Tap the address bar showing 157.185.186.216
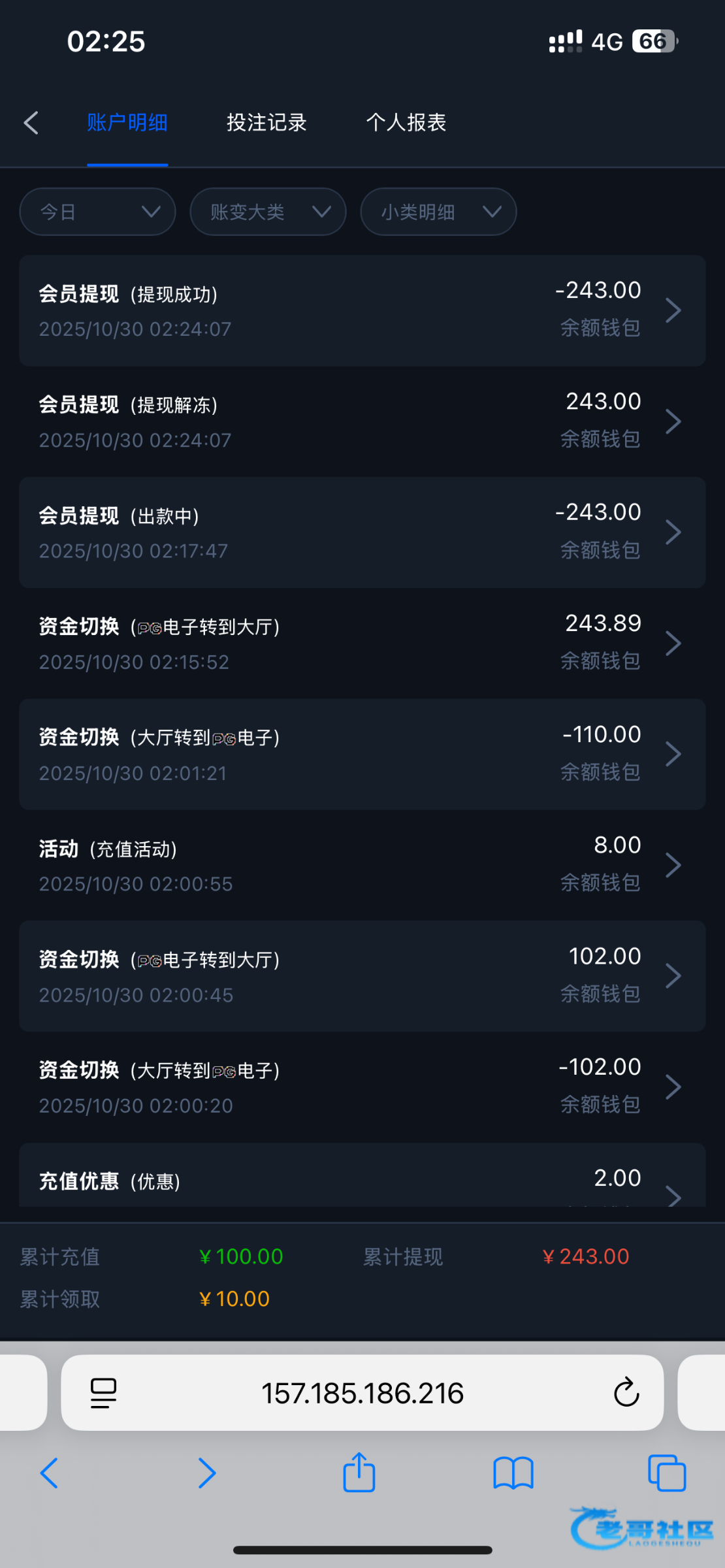Image resolution: width=725 pixels, height=1568 pixels. click(362, 1392)
